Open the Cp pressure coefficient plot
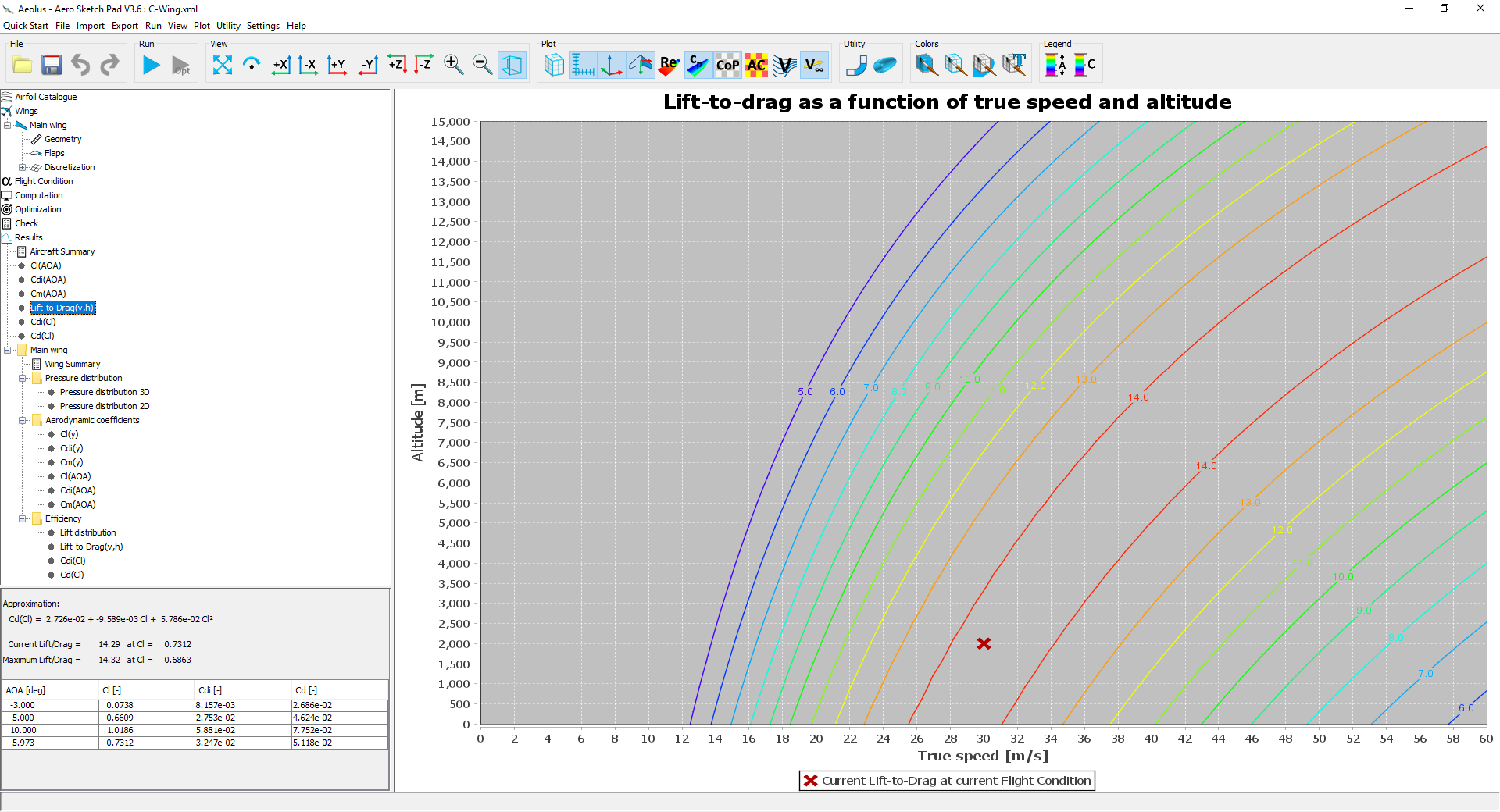The image size is (1500, 812). (697, 66)
